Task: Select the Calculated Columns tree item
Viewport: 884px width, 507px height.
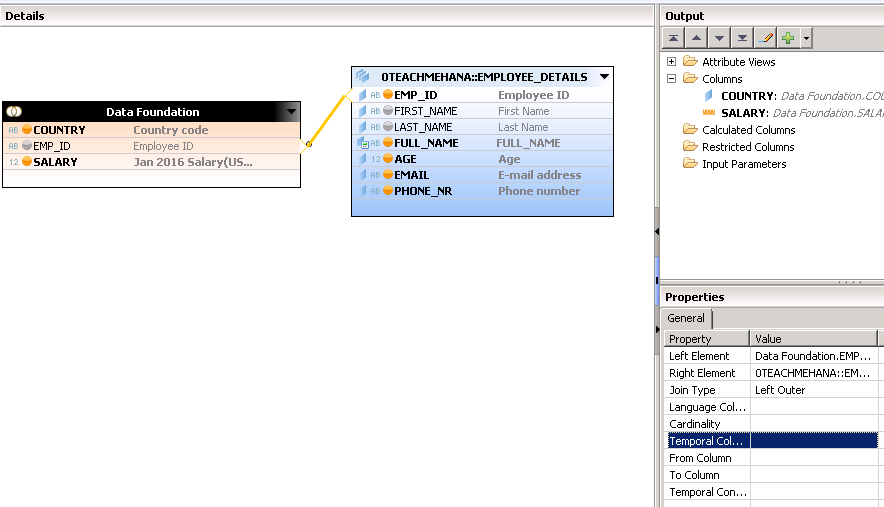Action: 748,130
